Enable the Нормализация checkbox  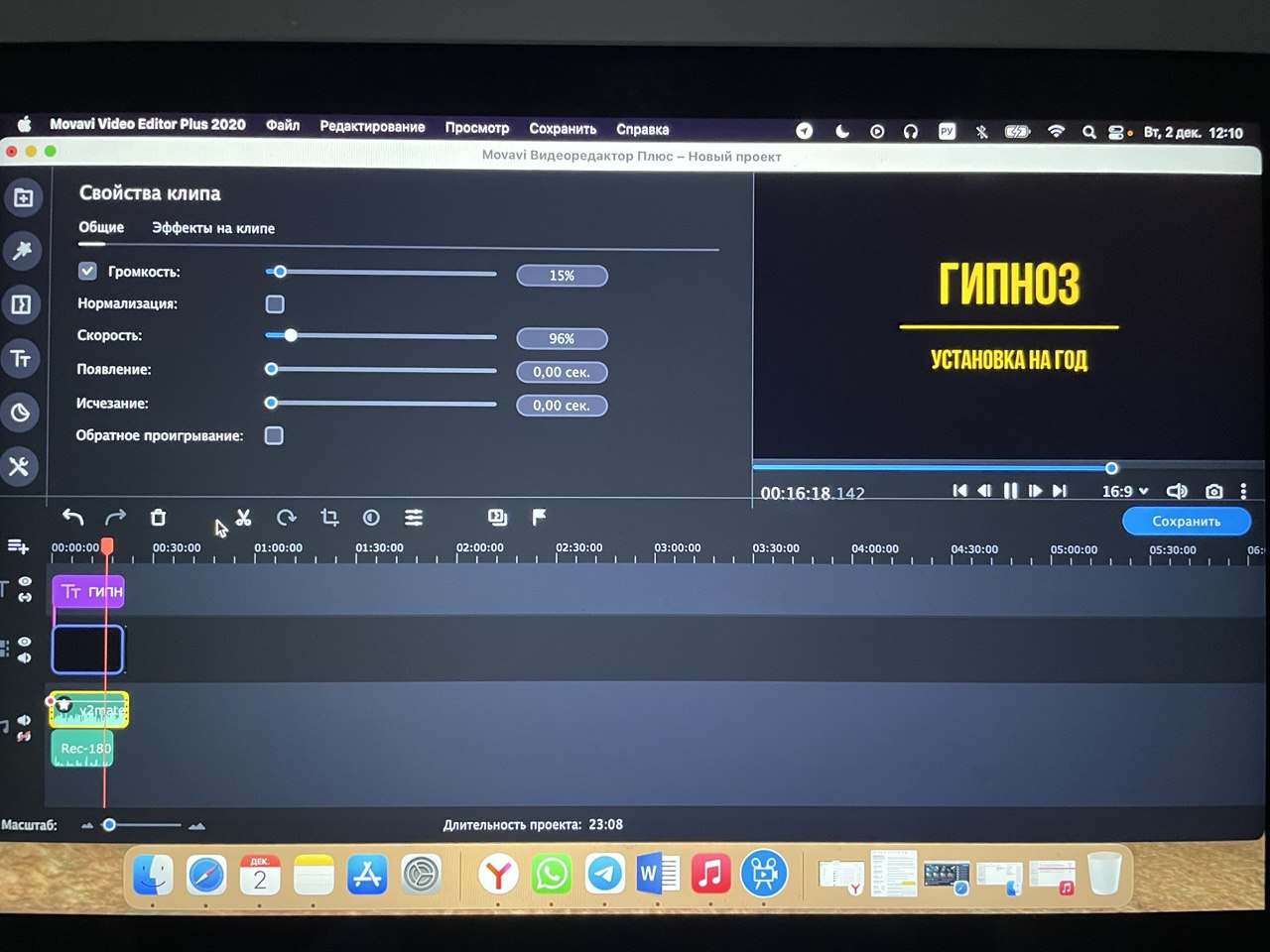[275, 304]
